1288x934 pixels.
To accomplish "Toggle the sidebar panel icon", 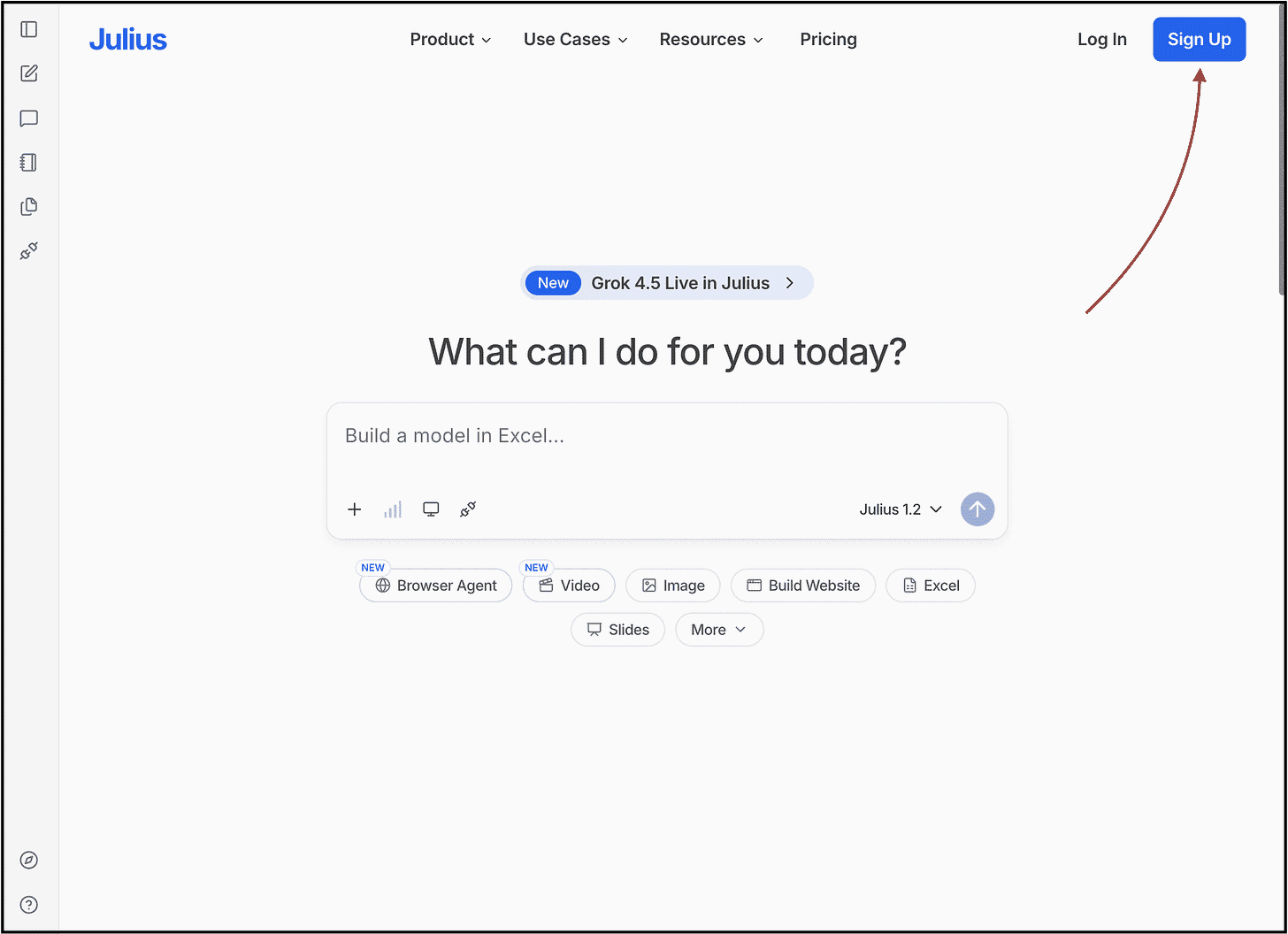I will (29, 29).
